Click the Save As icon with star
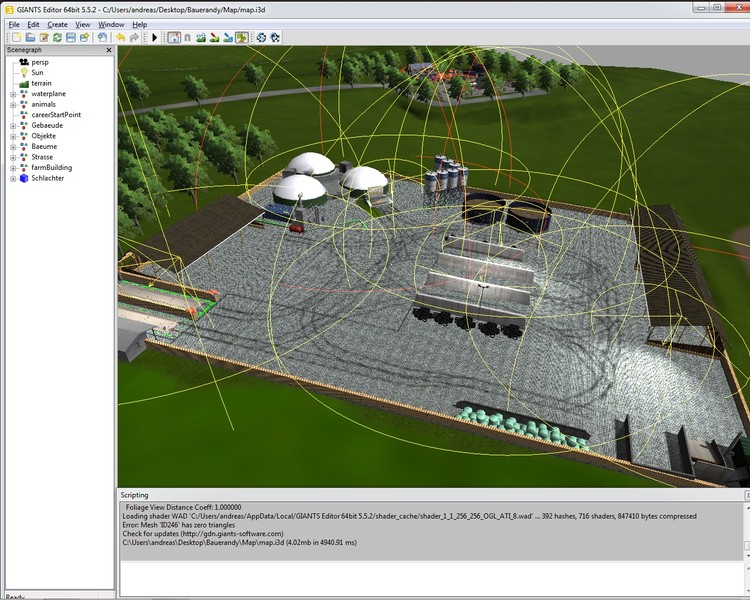Screen dimensions: 750x600 coord(85,37)
